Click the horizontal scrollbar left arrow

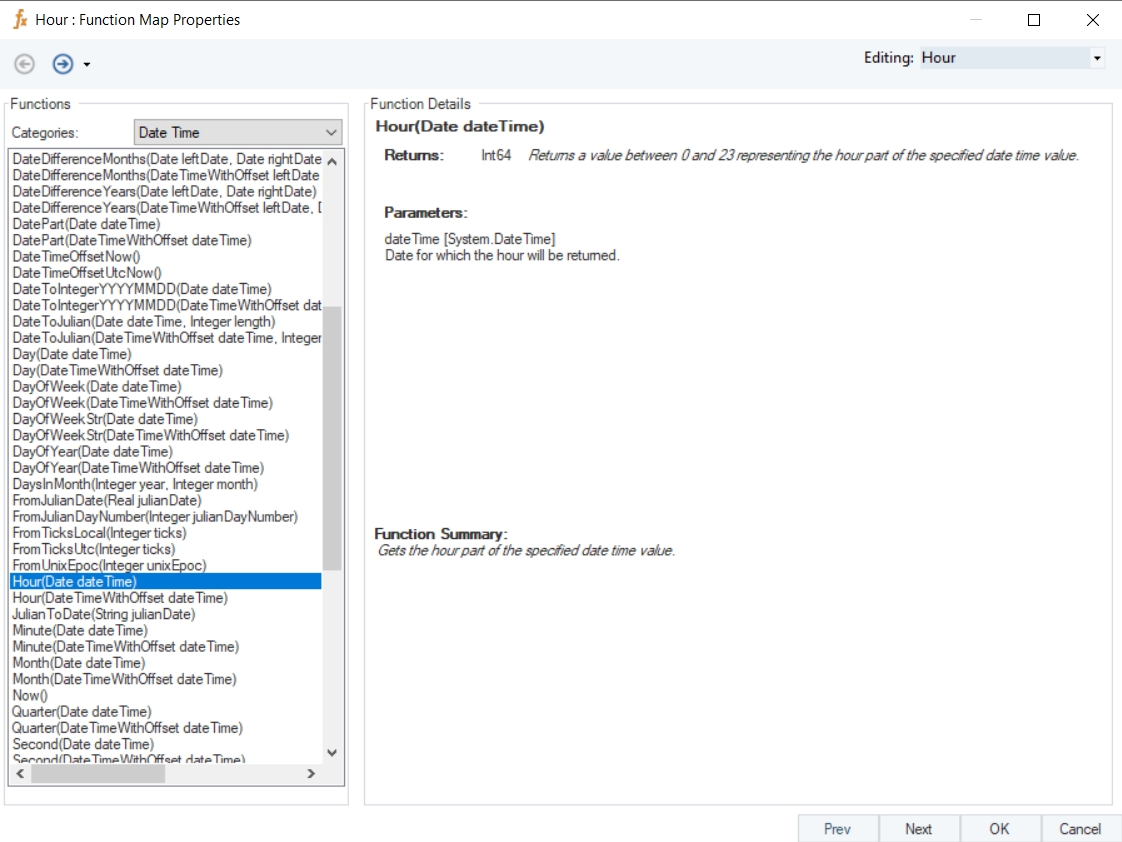point(20,773)
